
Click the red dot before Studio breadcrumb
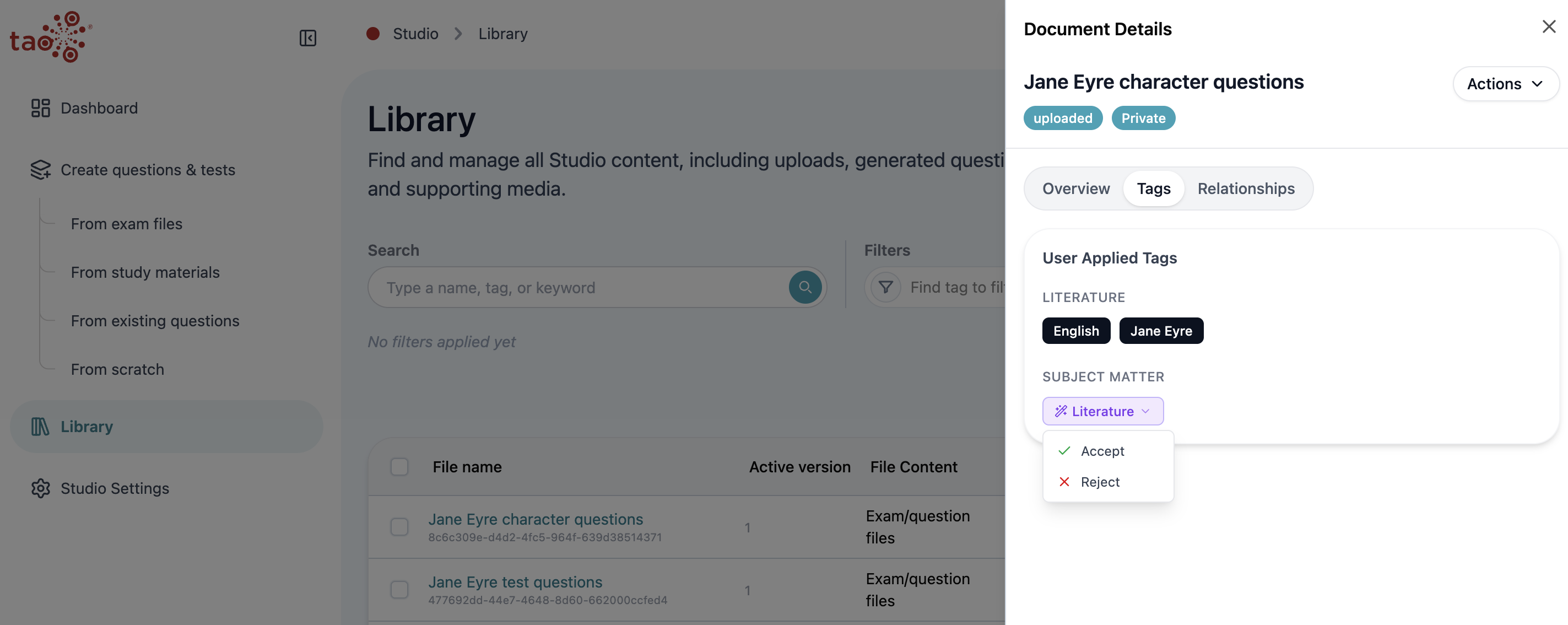[373, 34]
